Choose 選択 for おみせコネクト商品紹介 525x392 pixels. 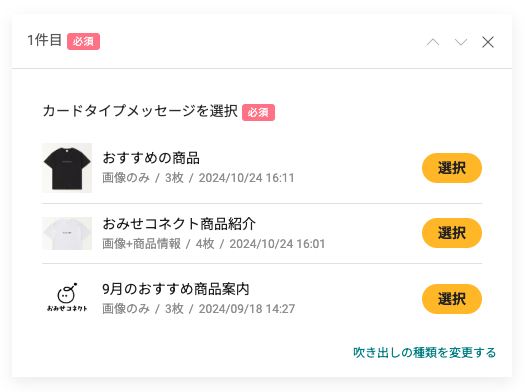(x=452, y=233)
